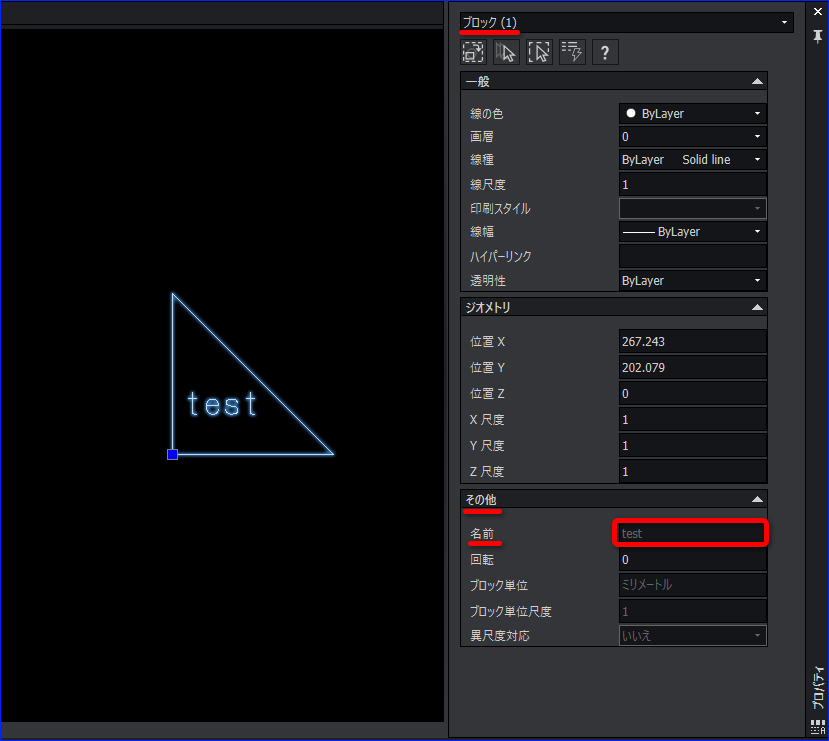Collapse the ジオメトリ section
The image size is (829, 741).
coord(757,308)
